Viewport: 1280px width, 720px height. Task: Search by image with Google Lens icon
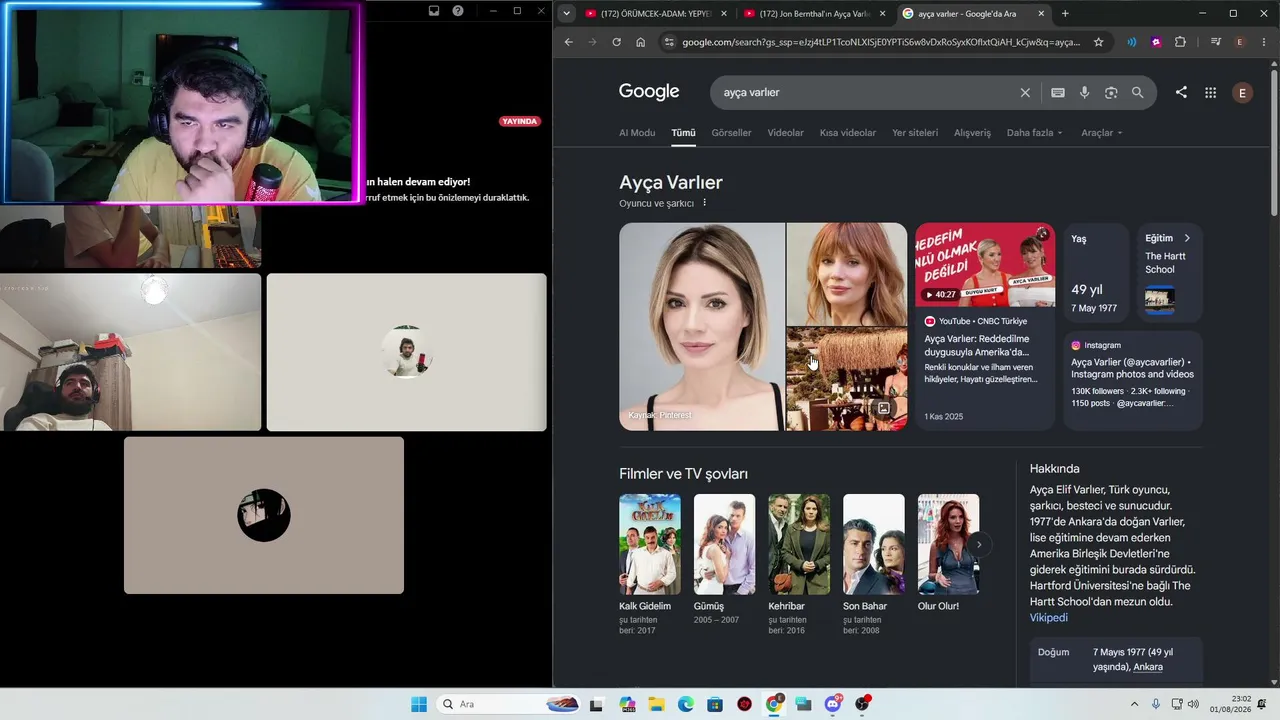pyautogui.click(x=1111, y=92)
